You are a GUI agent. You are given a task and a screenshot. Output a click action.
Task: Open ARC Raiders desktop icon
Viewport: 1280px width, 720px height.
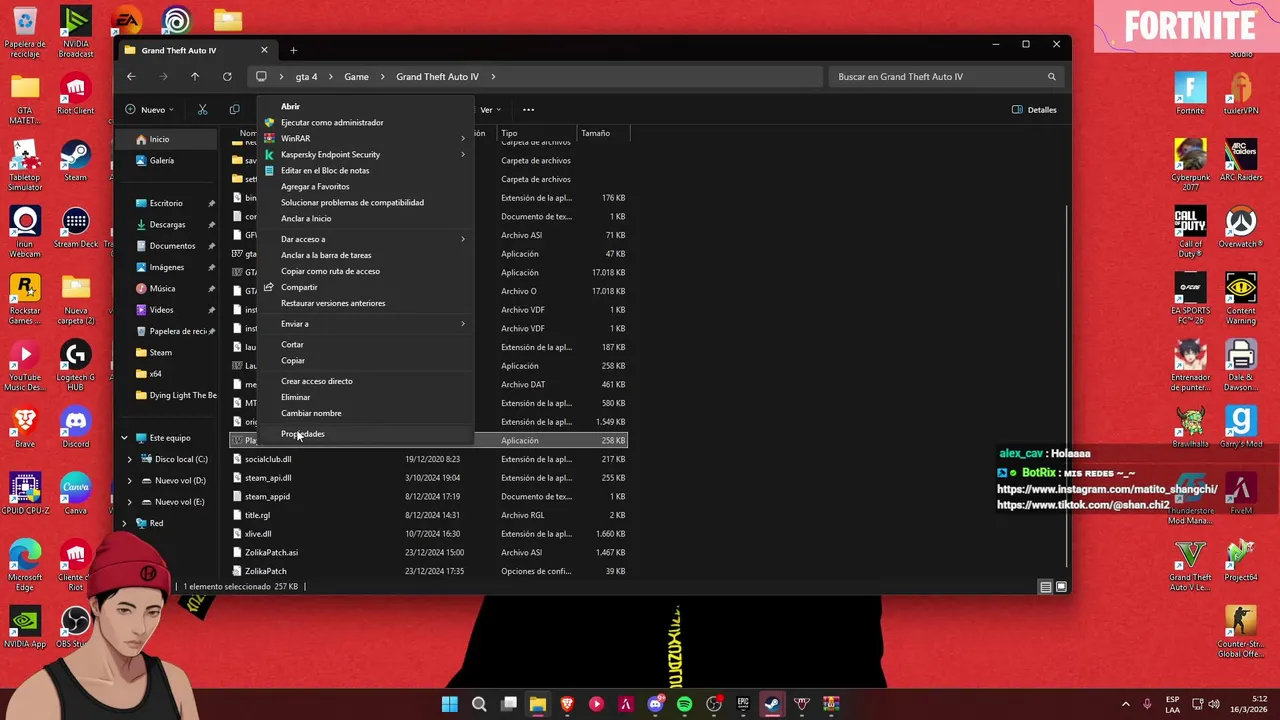(1241, 160)
